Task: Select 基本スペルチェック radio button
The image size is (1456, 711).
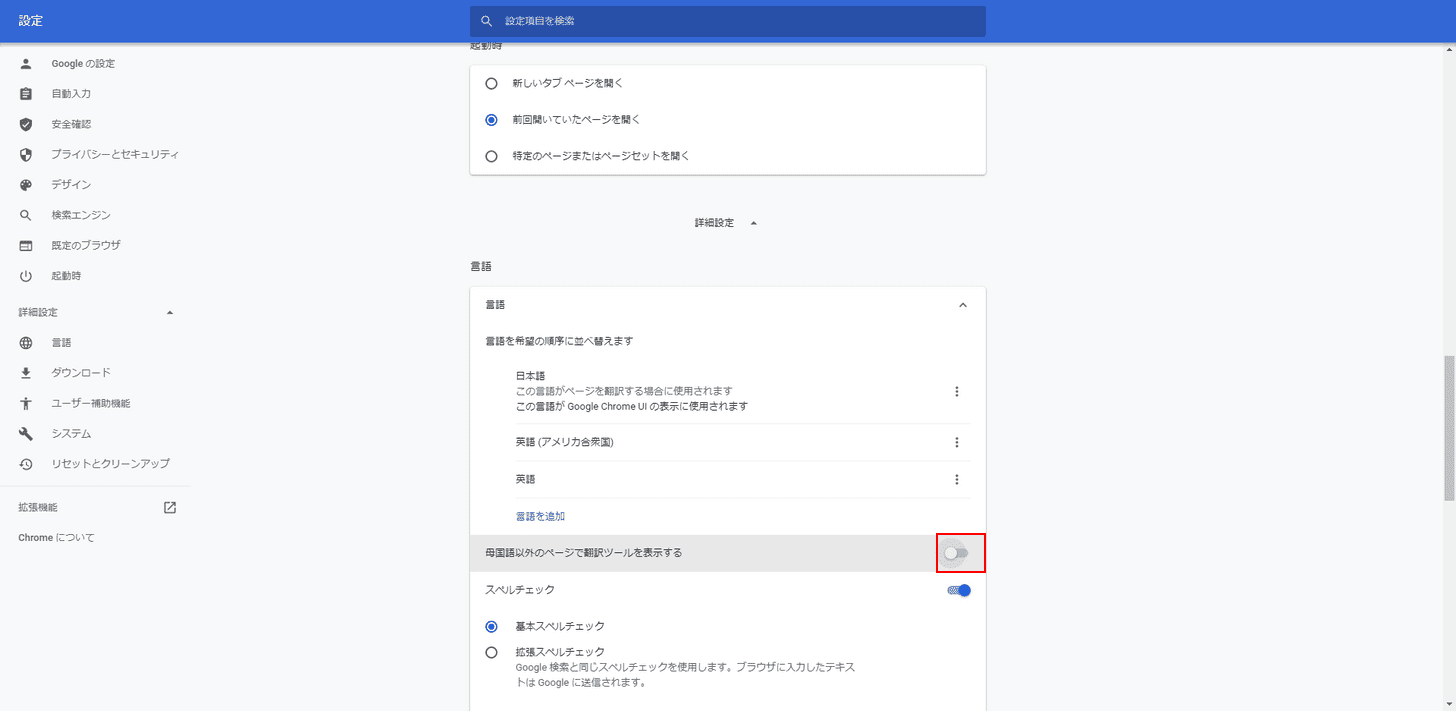Action: (x=491, y=626)
